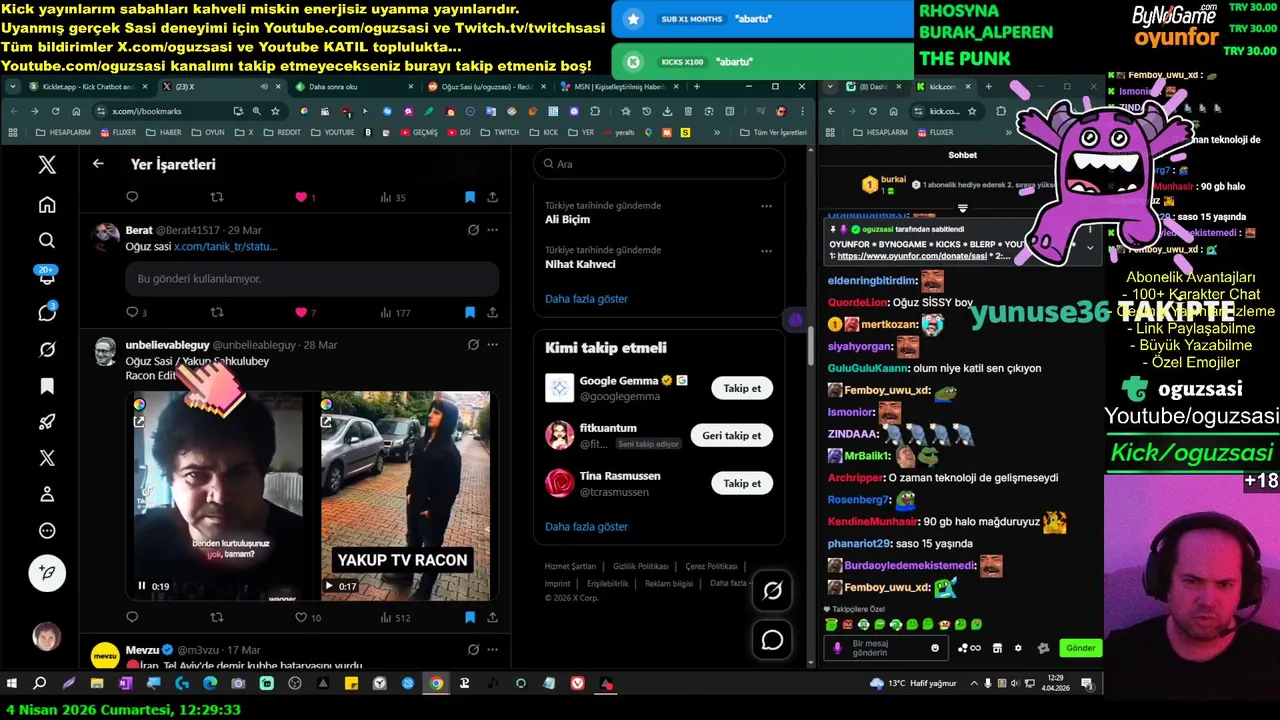The image size is (1280, 720).
Task: Click the Ara search field on X
Action: click(x=659, y=164)
